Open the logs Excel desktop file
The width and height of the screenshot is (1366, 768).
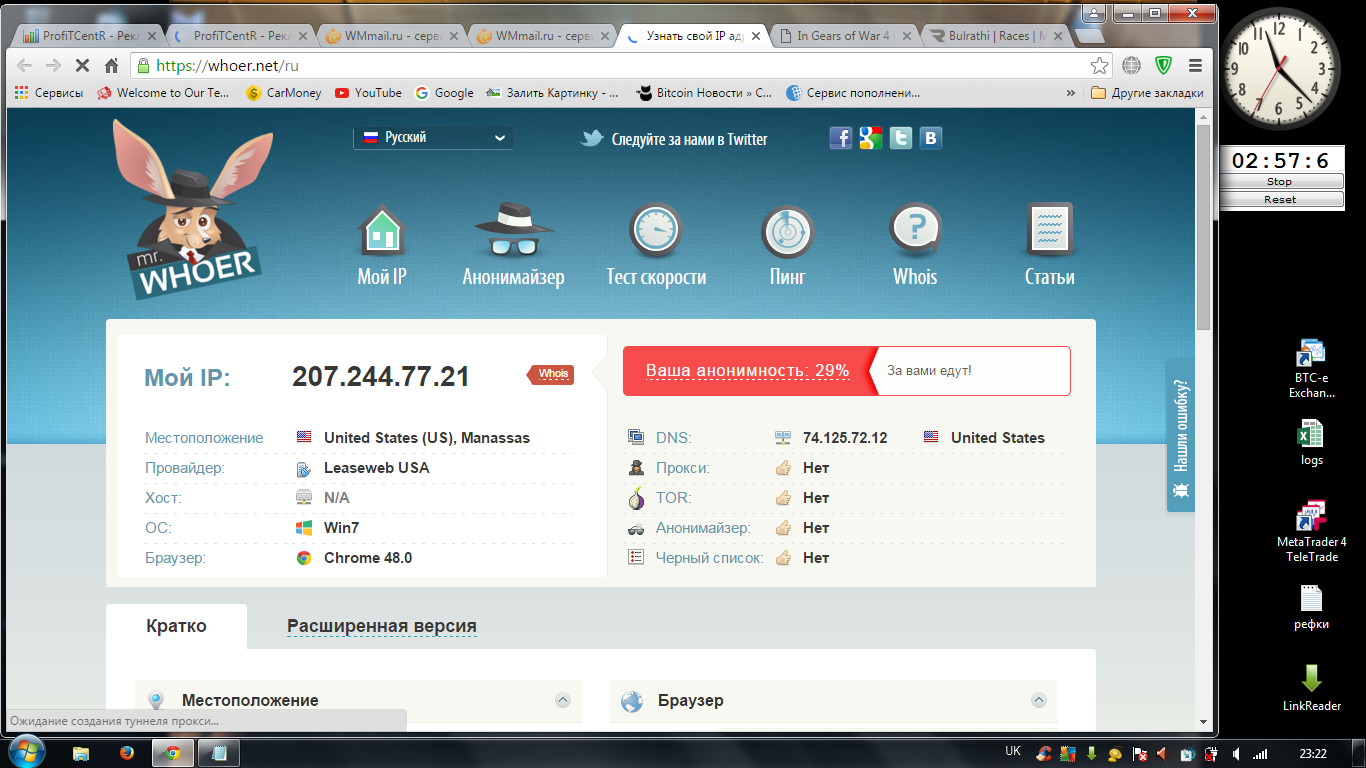tap(1311, 441)
